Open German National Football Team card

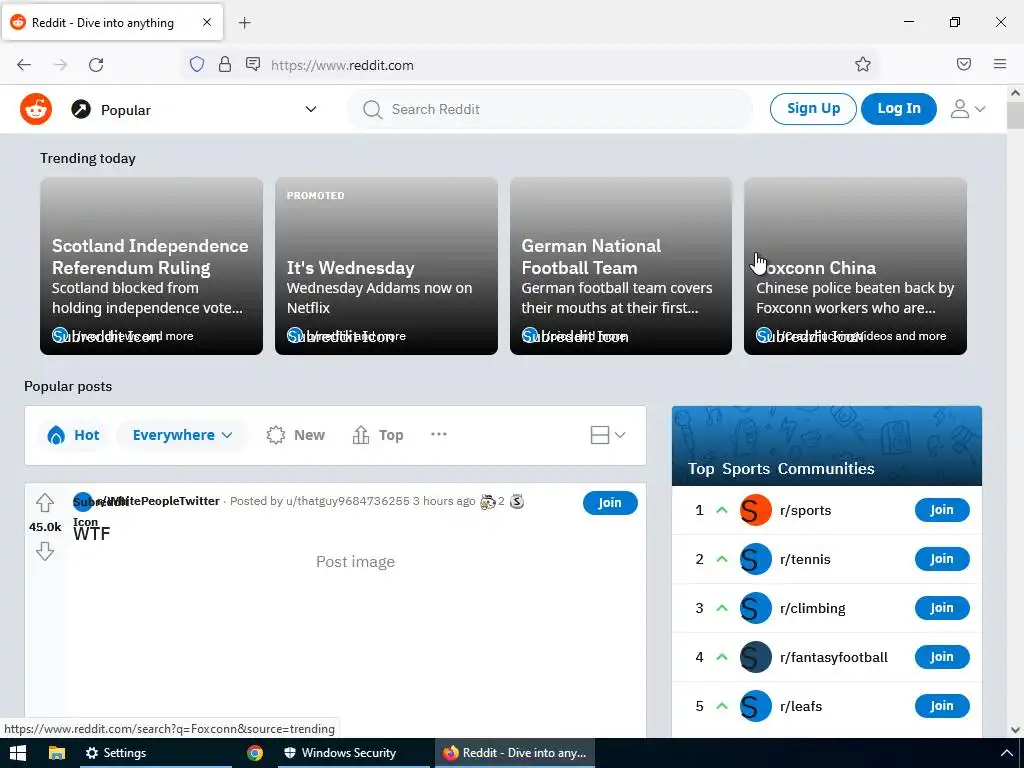[x=620, y=266]
